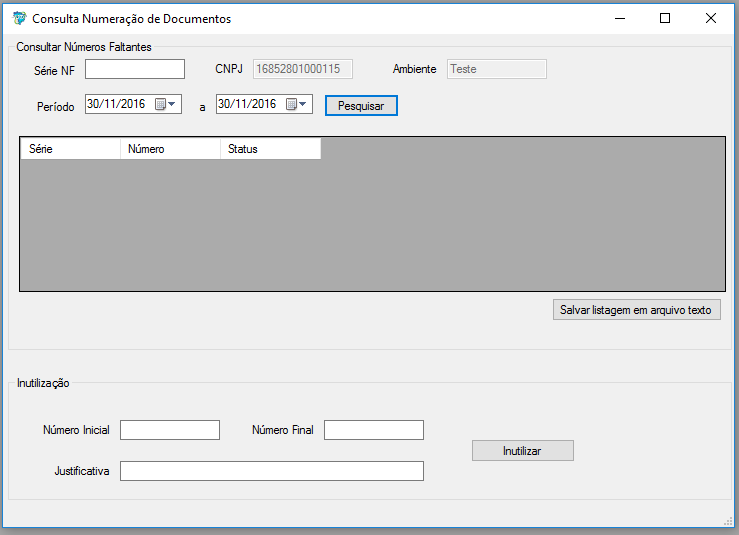The height and width of the screenshot is (535, 739).
Task: Click the Ambiente field showing Teste
Action: pyautogui.click(x=496, y=69)
